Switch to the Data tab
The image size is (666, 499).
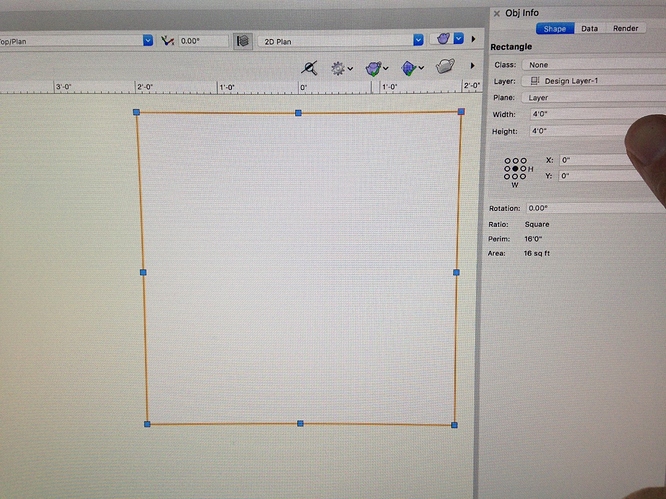tap(589, 28)
